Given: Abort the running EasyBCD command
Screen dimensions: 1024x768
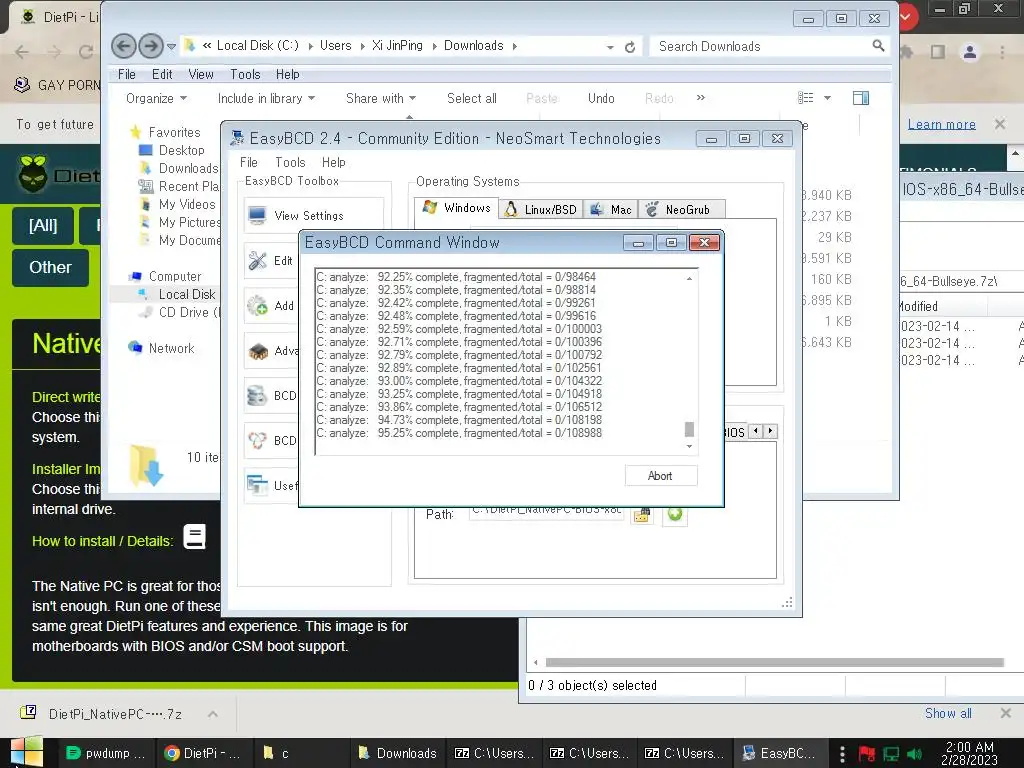Looking at the screenshot, I should point(660,476).
